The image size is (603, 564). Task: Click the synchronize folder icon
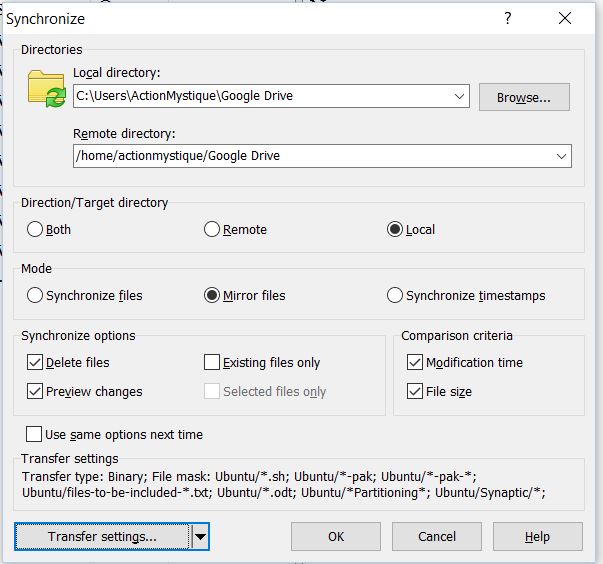[46, 88]
